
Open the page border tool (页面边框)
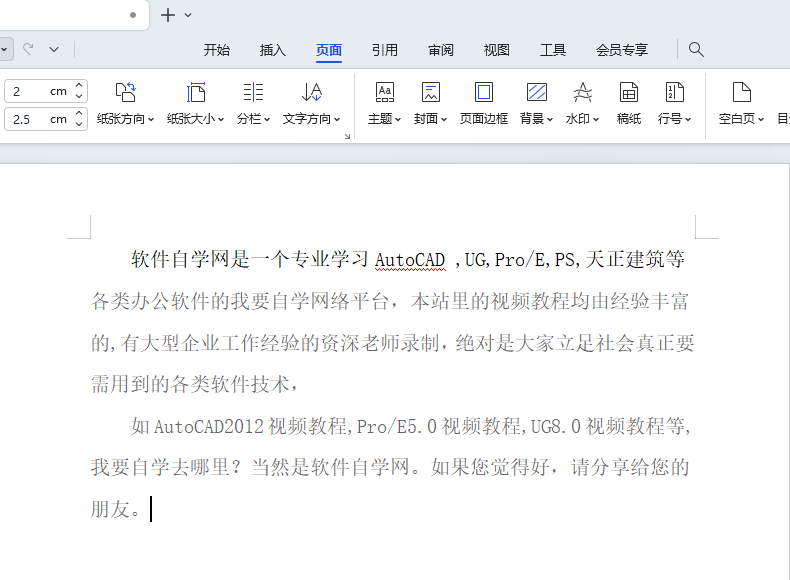pos(484,103)
